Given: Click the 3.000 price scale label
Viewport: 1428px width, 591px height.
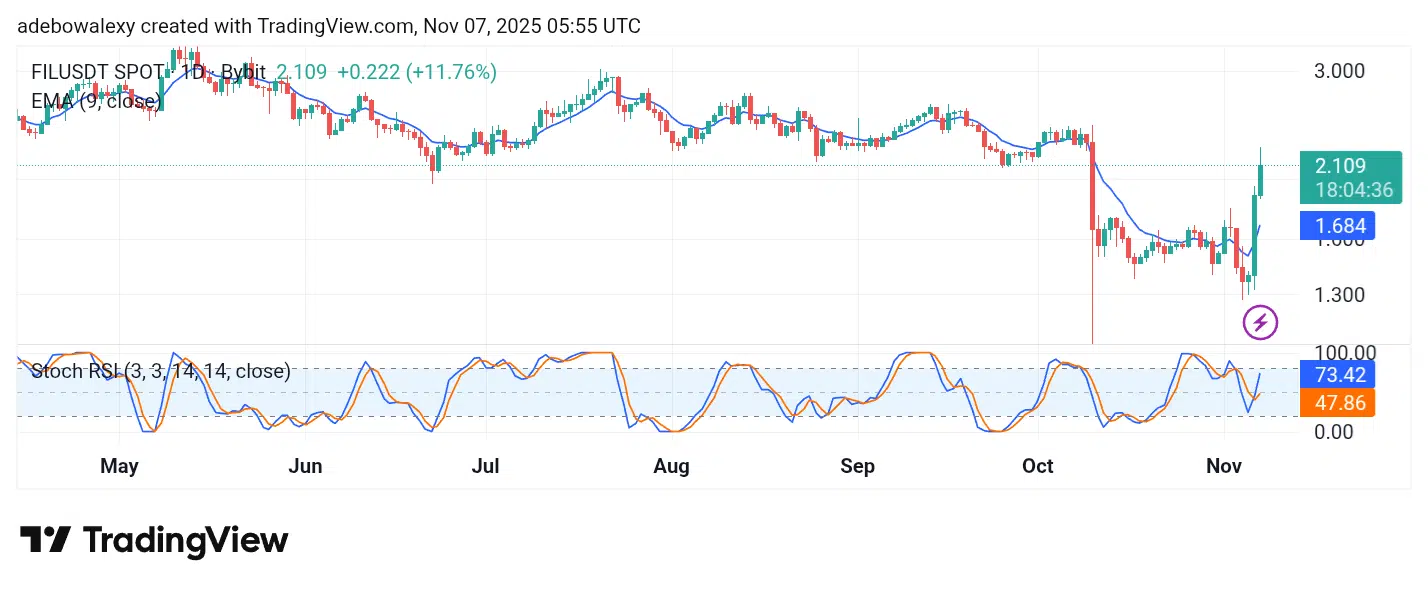Looking at the screenshot, I should (x=1339, y=71).
